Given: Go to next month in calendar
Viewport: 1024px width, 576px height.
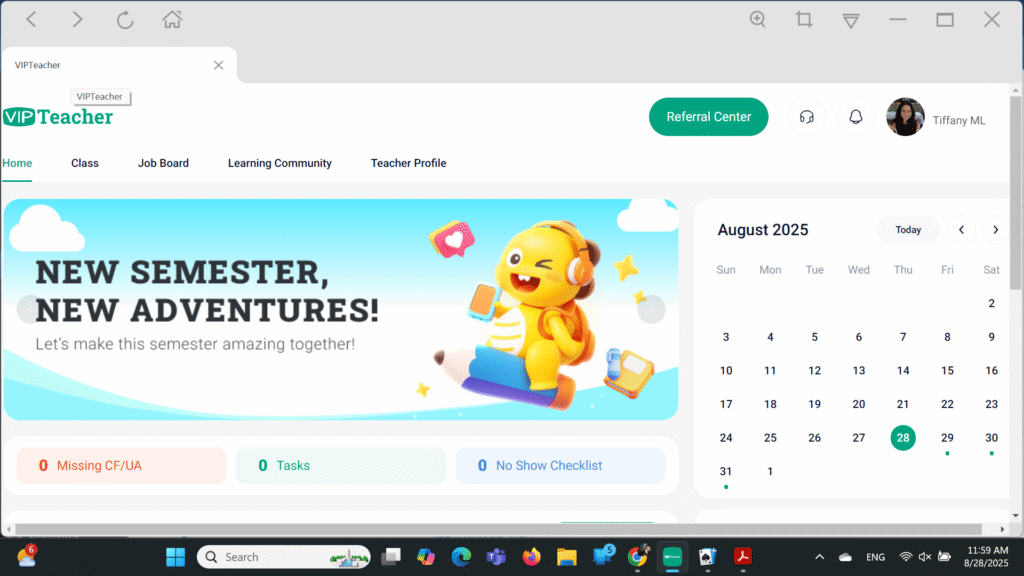Looking at the screenshot, I should pos(995,230).
